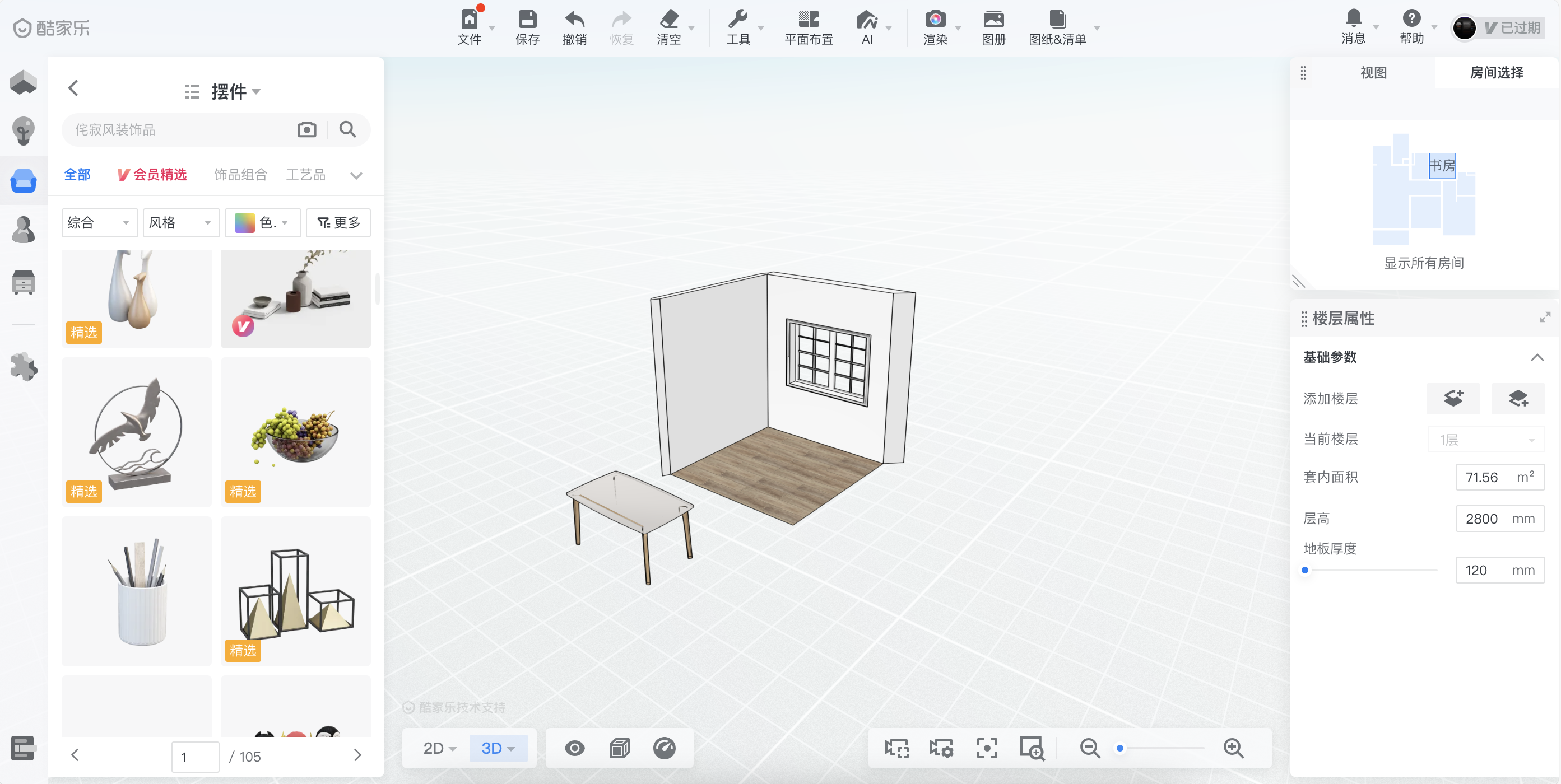Image resolution: width=1561 pixels, height=784 pixels.
Task: Open the 风格 style filter dropdown
Action: (180, 222)
